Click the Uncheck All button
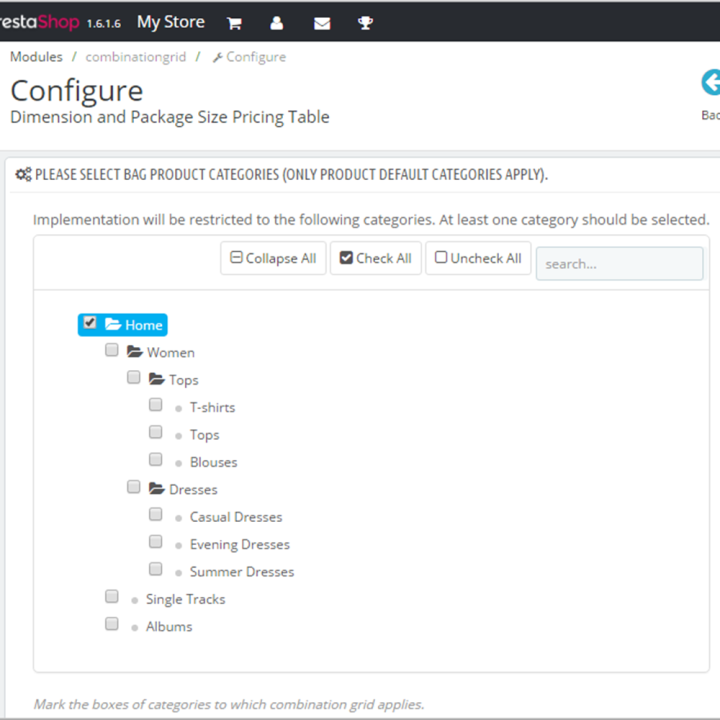The height and width of the screenshot is (720, 720). (478, 258)
